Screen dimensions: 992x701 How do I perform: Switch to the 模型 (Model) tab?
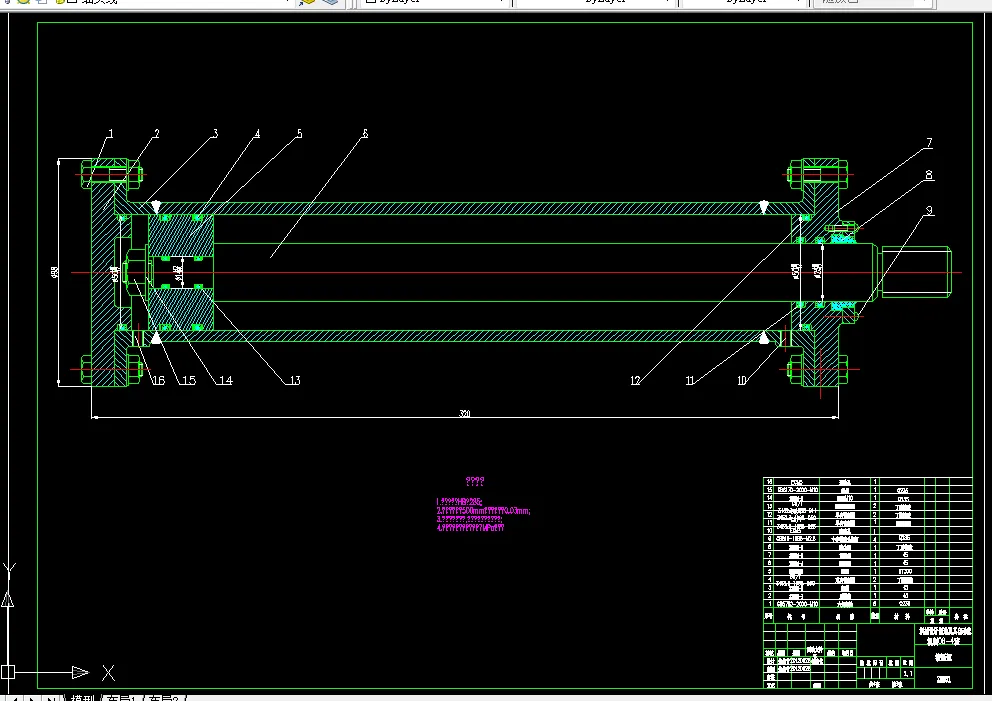pos(82,698)
